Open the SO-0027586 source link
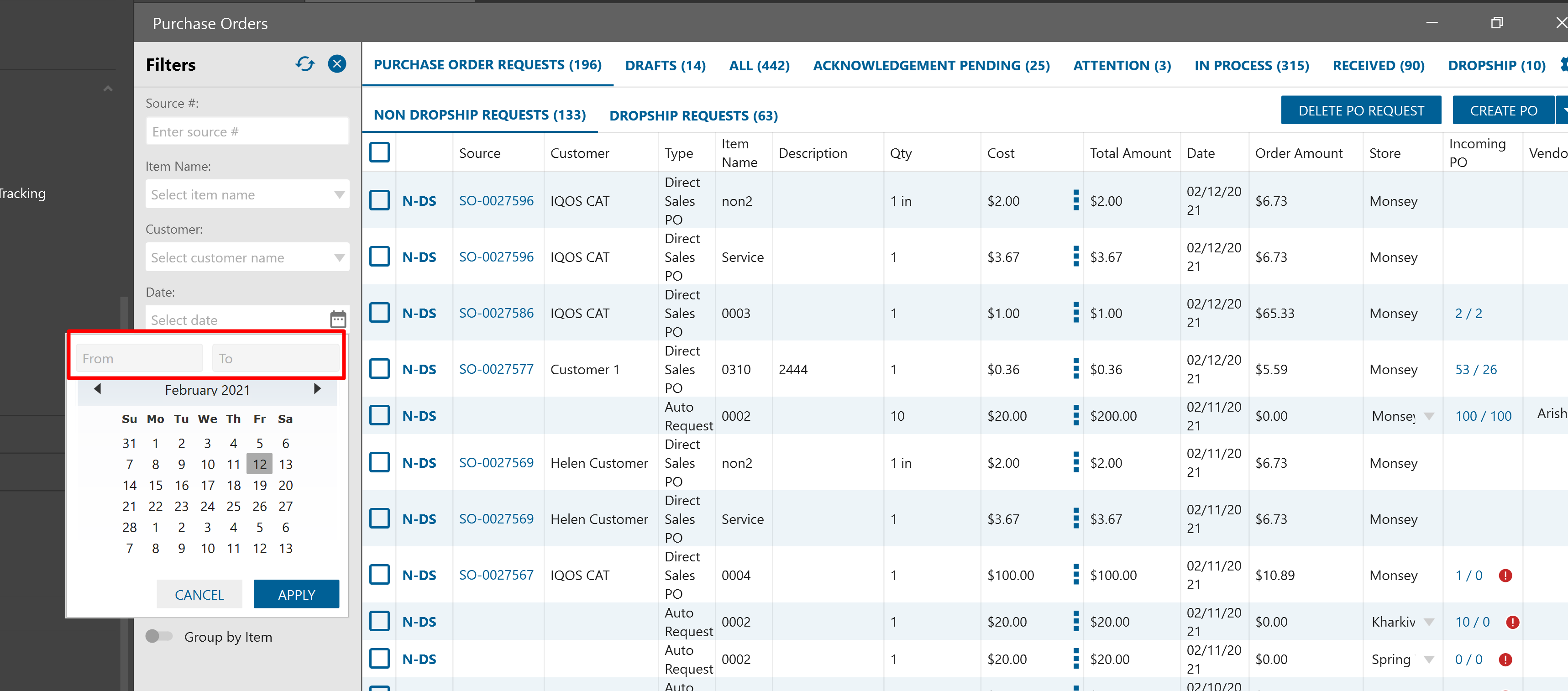The height and width of the screenshot is (691, 1568). 495,313
